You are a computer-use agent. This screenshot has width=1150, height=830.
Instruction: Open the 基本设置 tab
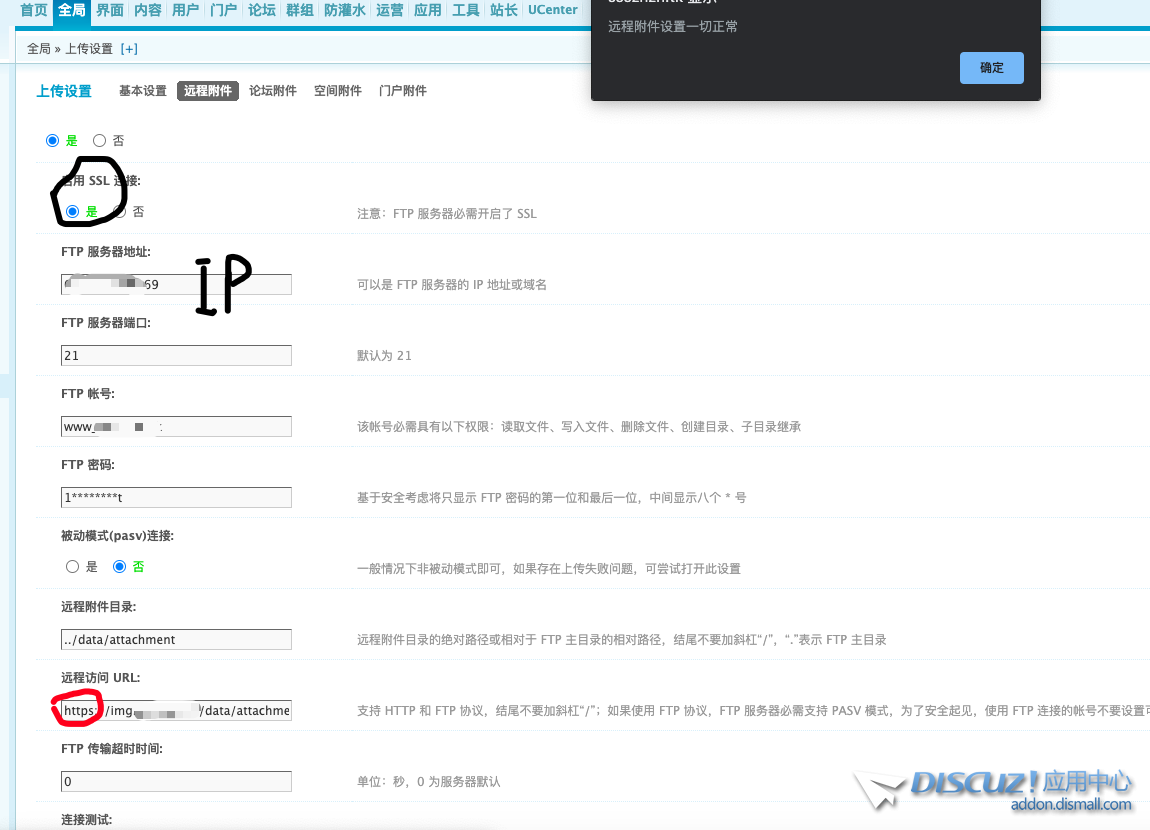tap(143, 91)
